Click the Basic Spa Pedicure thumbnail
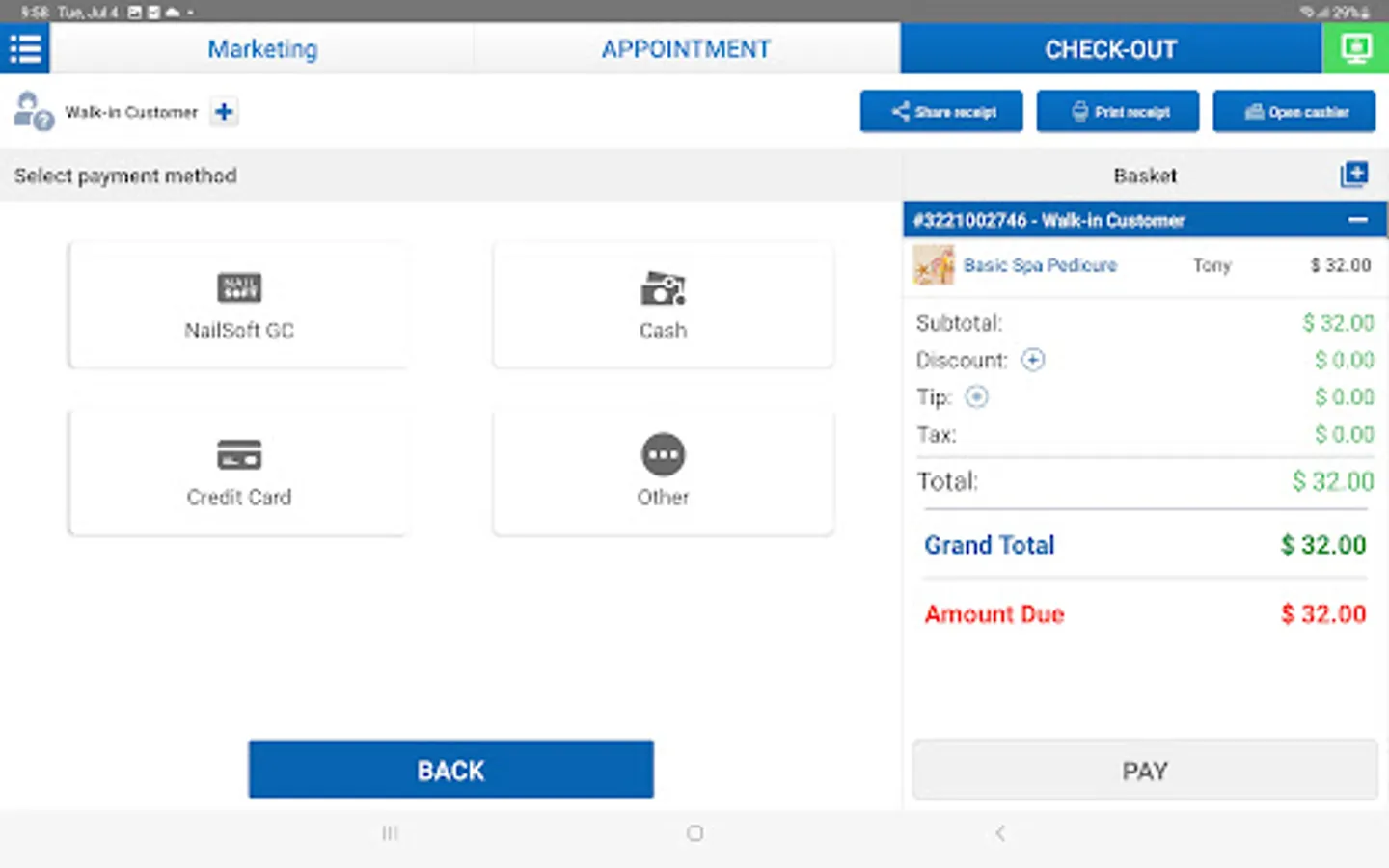1389x868 pixels. tap(933, 265)
